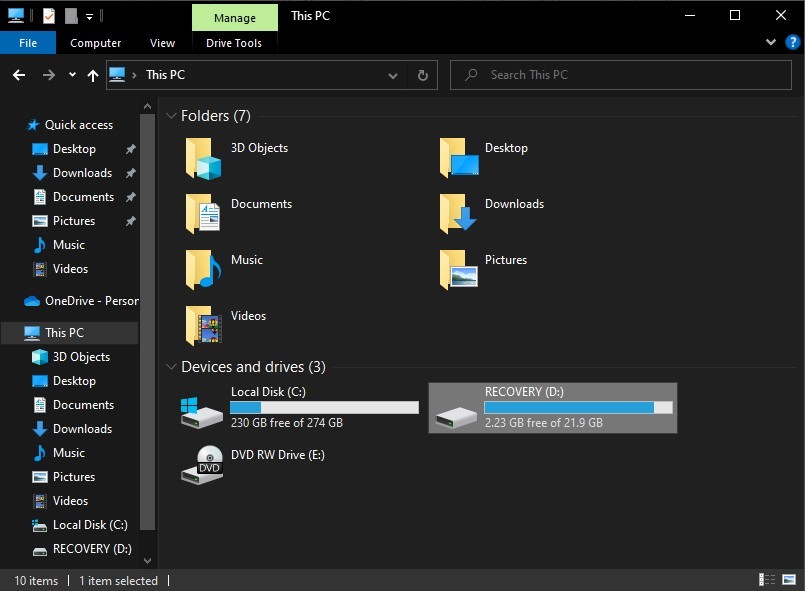Select the Pictures folder icon in Folders
The width and height of the screenshot is (805, 591).
pos(458,269)
